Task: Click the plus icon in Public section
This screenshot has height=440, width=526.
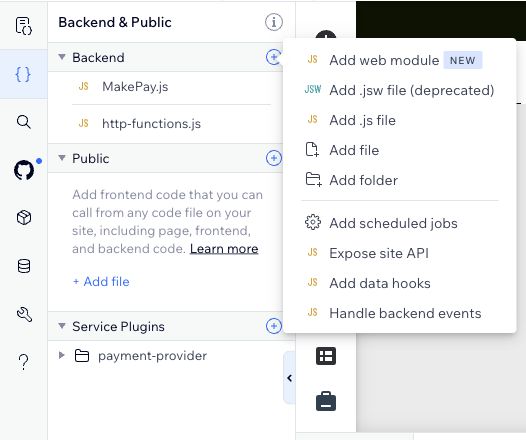Action: (x=274, y=158)
